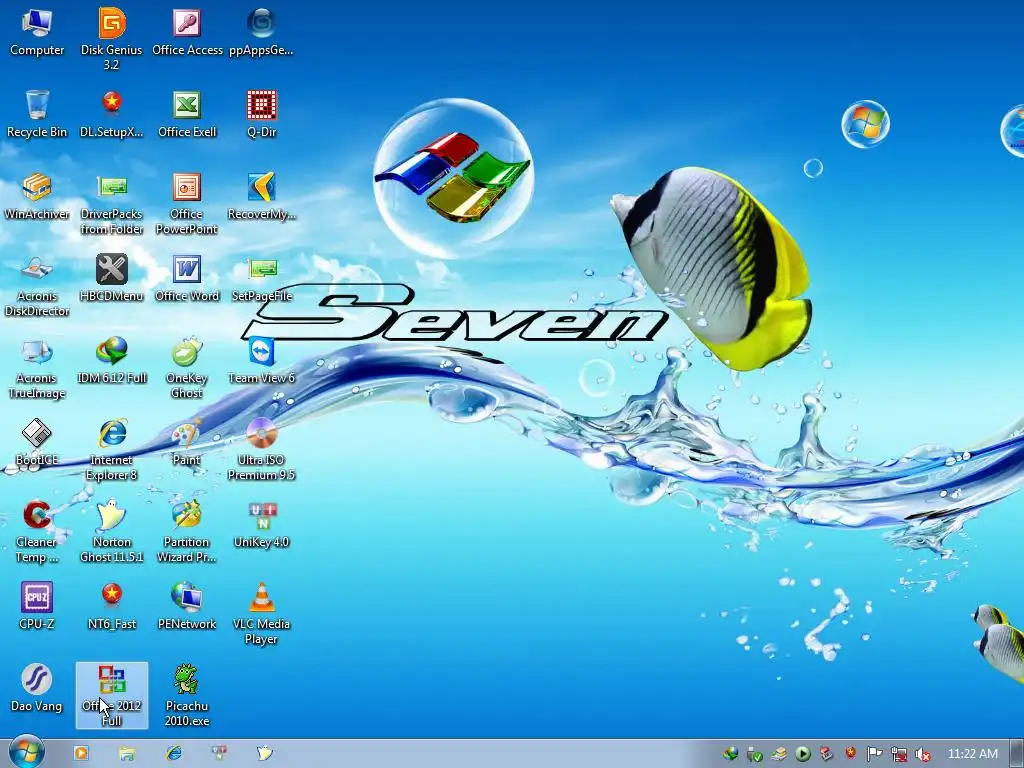The image size is (1024, 768).
Task: Select the SetPageFile icon
Action: (261, 278)
